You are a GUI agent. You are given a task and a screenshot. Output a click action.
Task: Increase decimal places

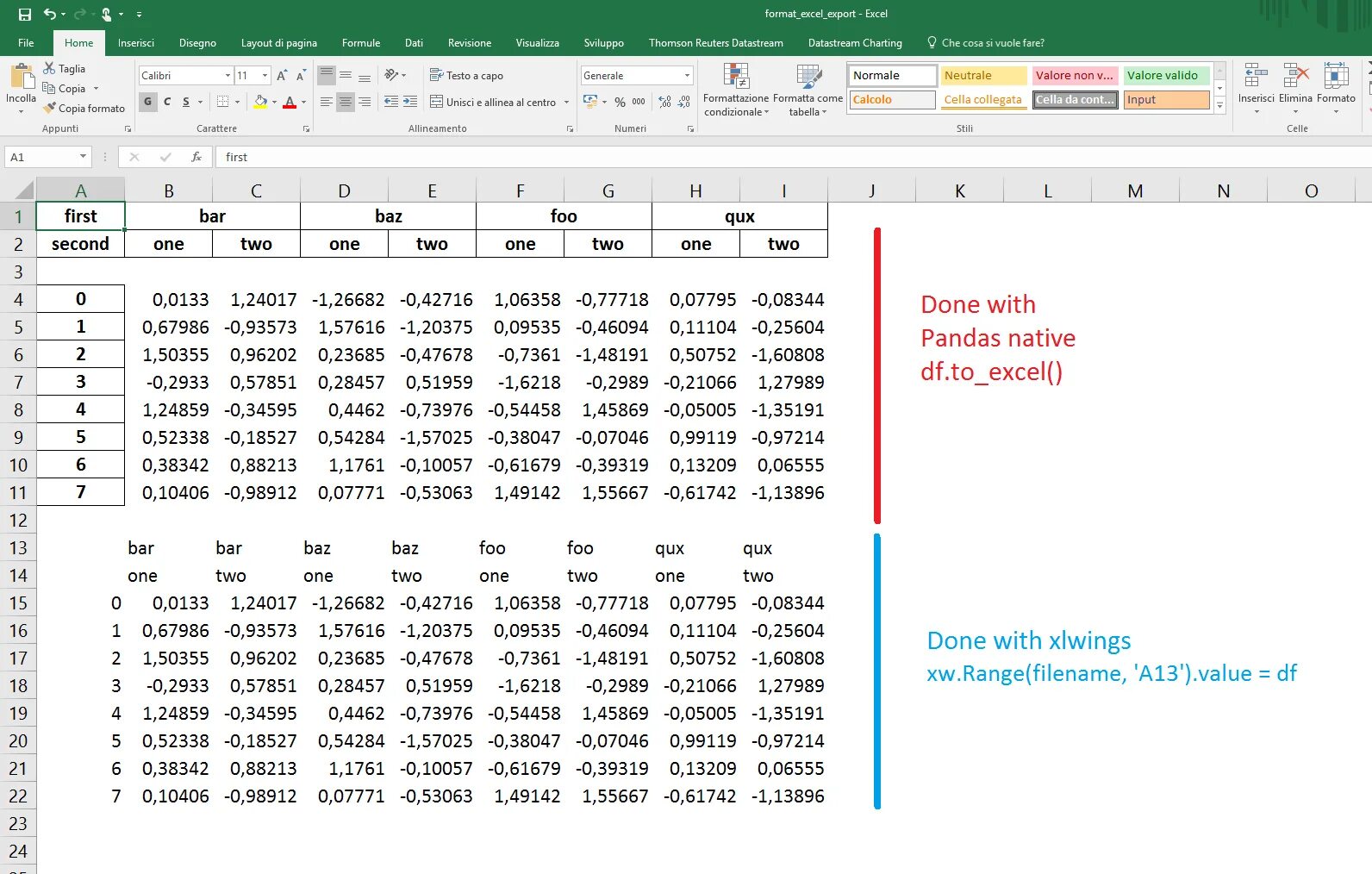click(x=664, y=102)
